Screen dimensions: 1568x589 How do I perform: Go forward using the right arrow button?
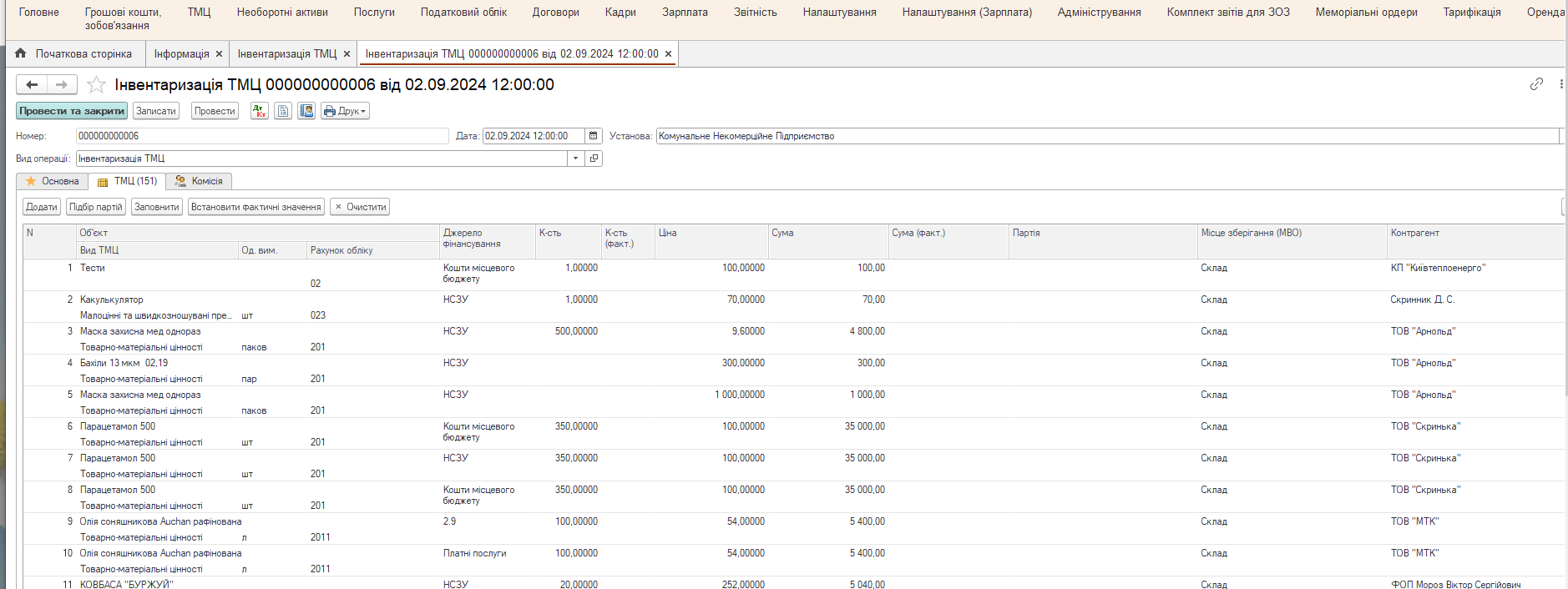tap(62, 85)
